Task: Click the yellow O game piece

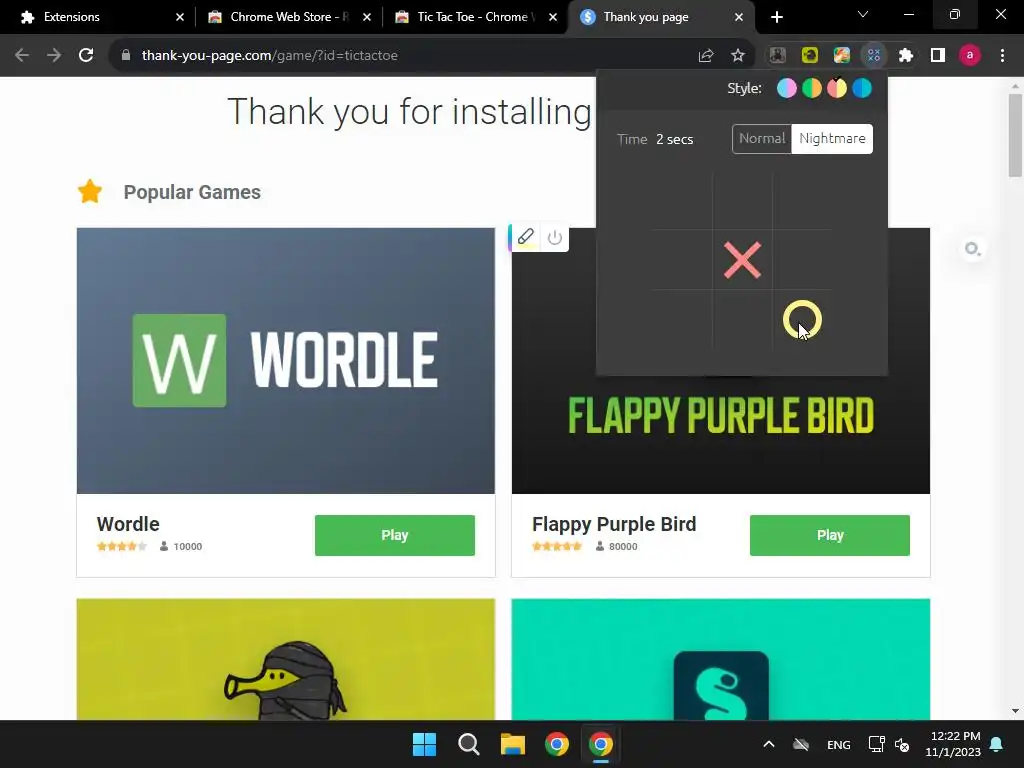Action: coord(802,320)
